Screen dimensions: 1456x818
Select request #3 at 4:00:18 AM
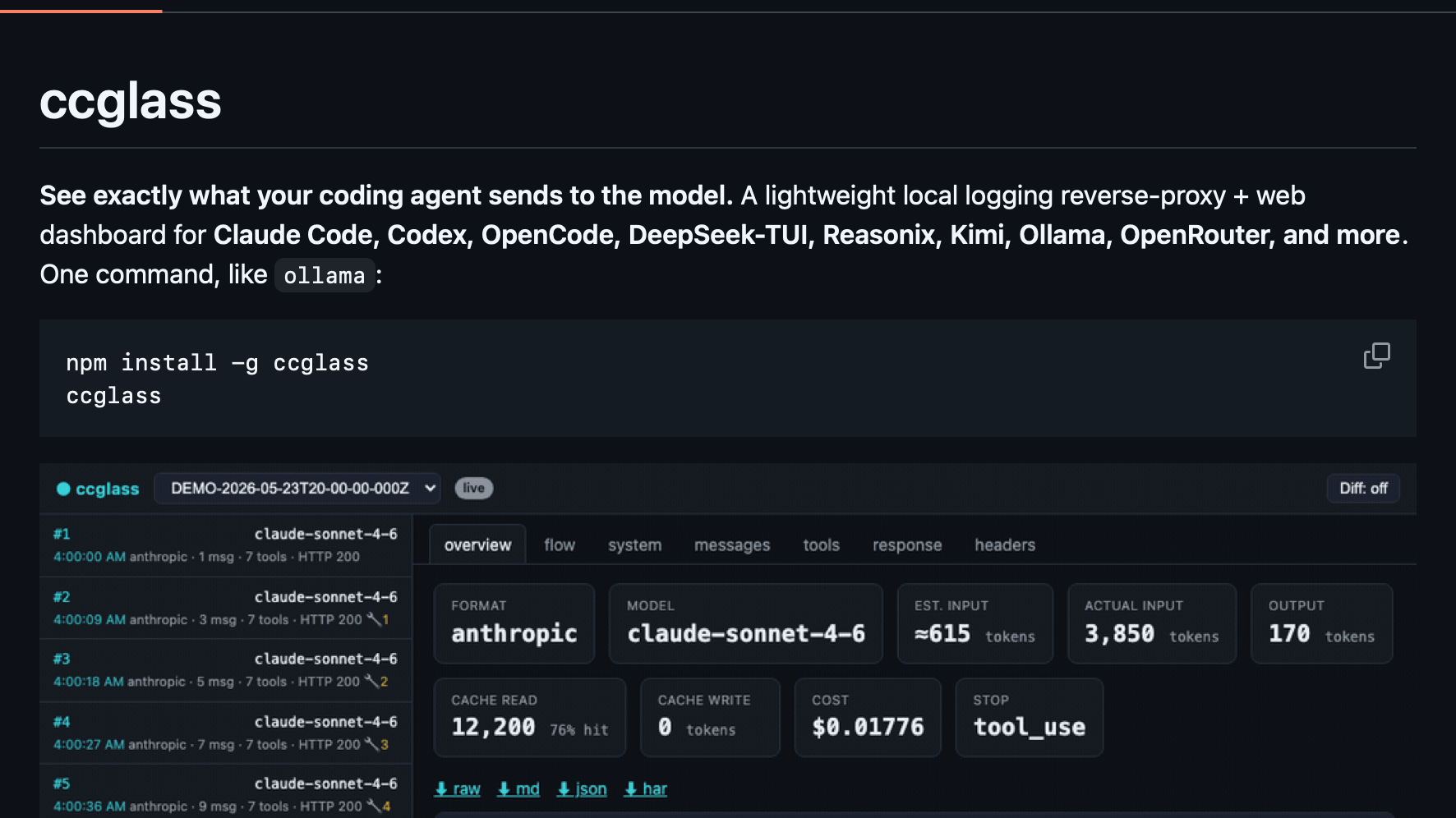(225, 671)
